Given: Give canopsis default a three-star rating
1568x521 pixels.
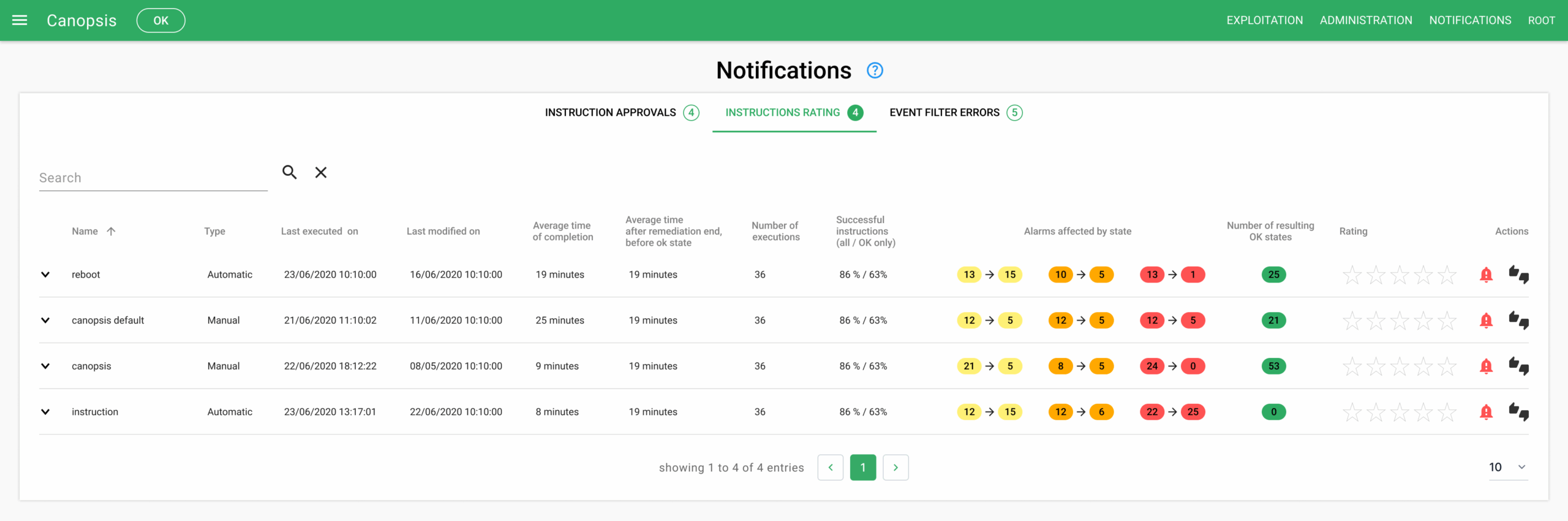Looking at the screenshot, I should (1400, 321).
